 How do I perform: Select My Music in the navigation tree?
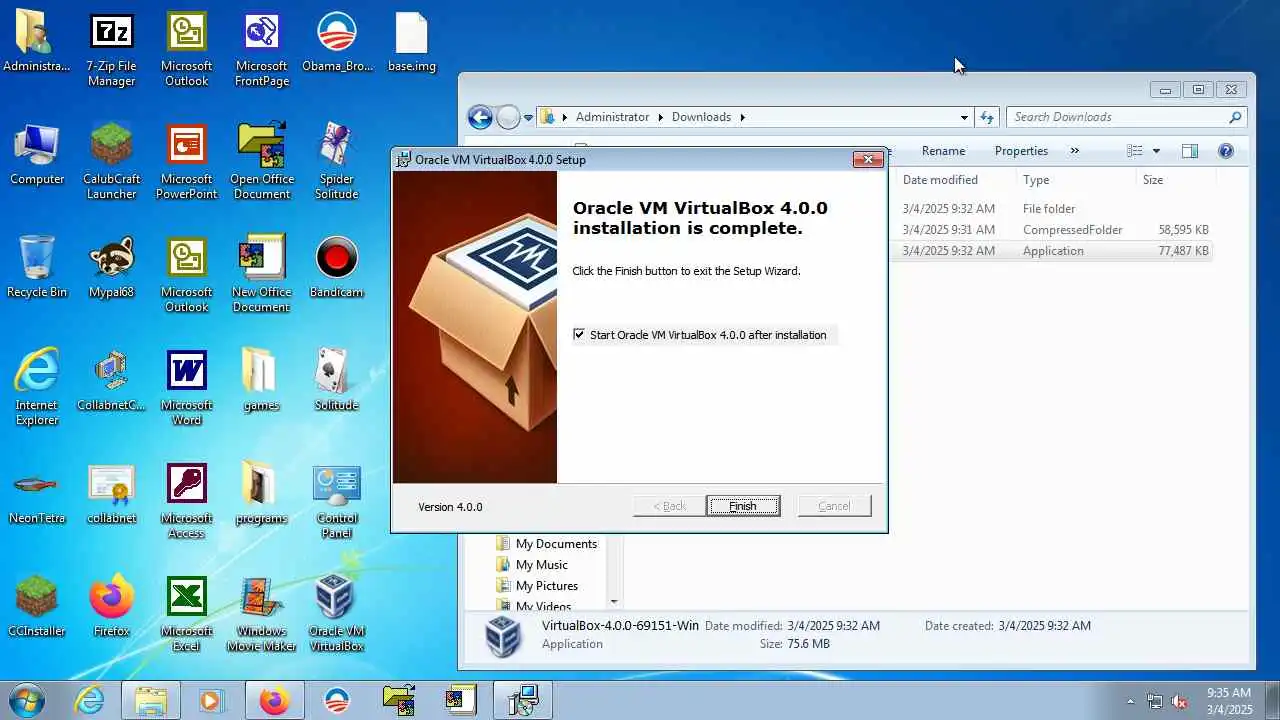pyautogui.click(x=542, y=565)
